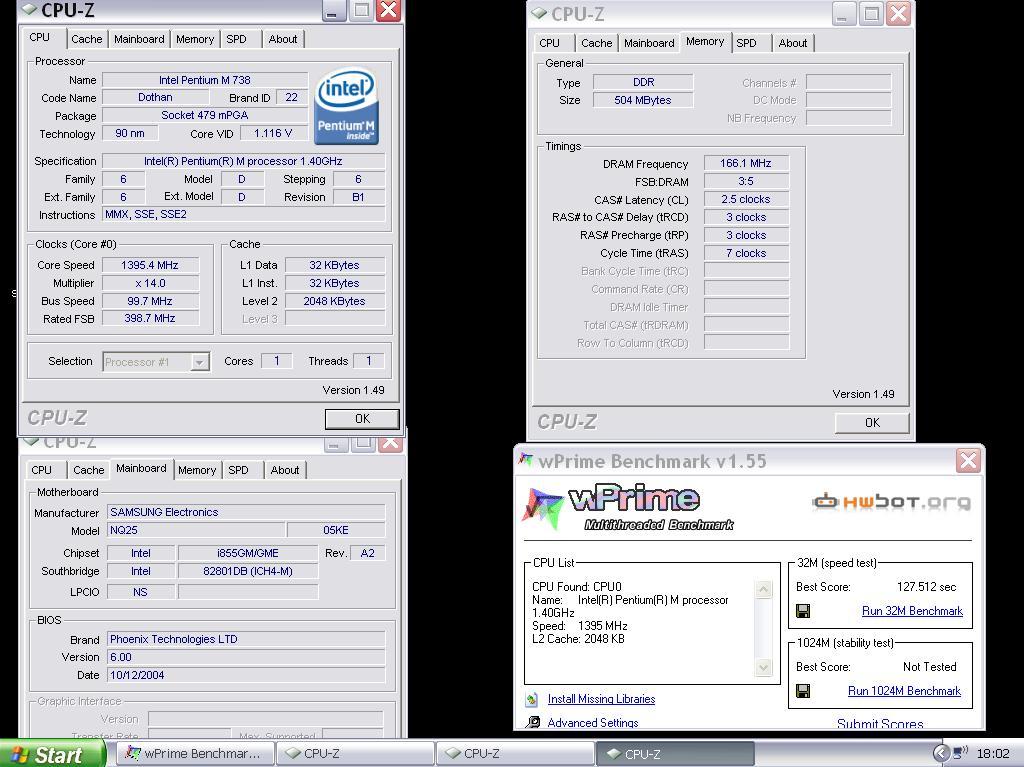
Task: Click the 32M Best Score 127.512 sec
Action: click(926, 587)
